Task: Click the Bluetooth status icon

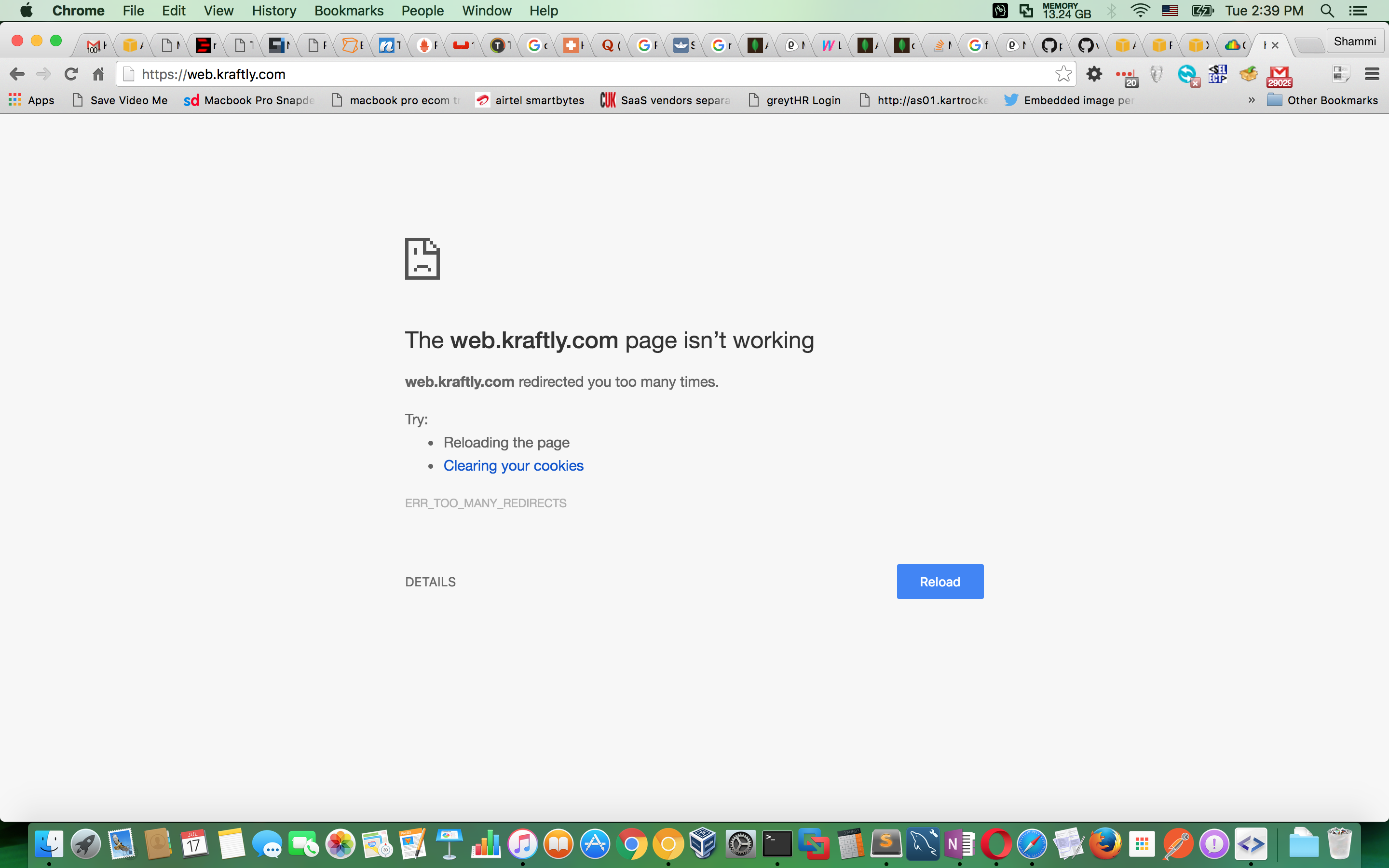Action: 1112,10
